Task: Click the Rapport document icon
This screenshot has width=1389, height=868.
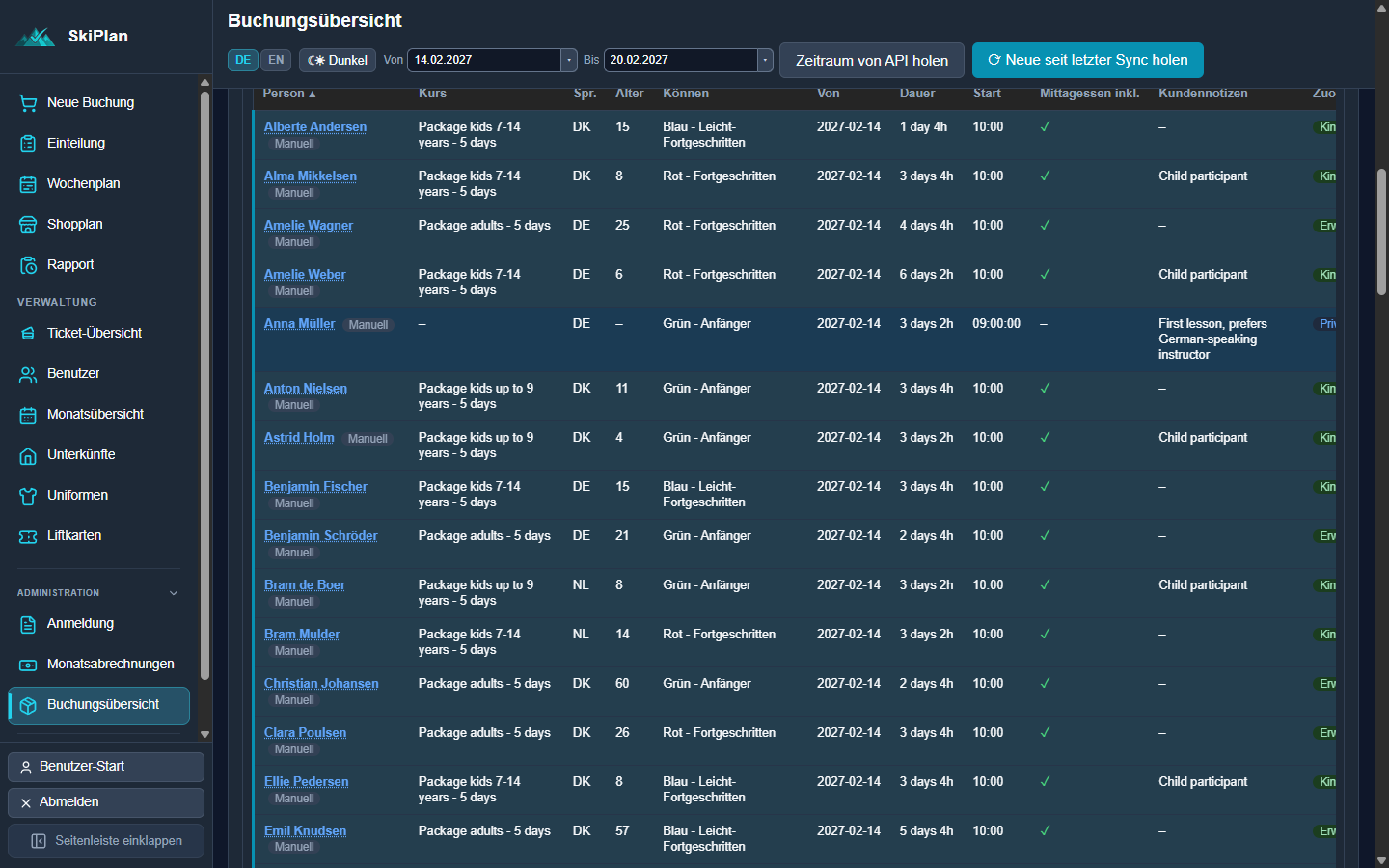Action: pos(28,265)
